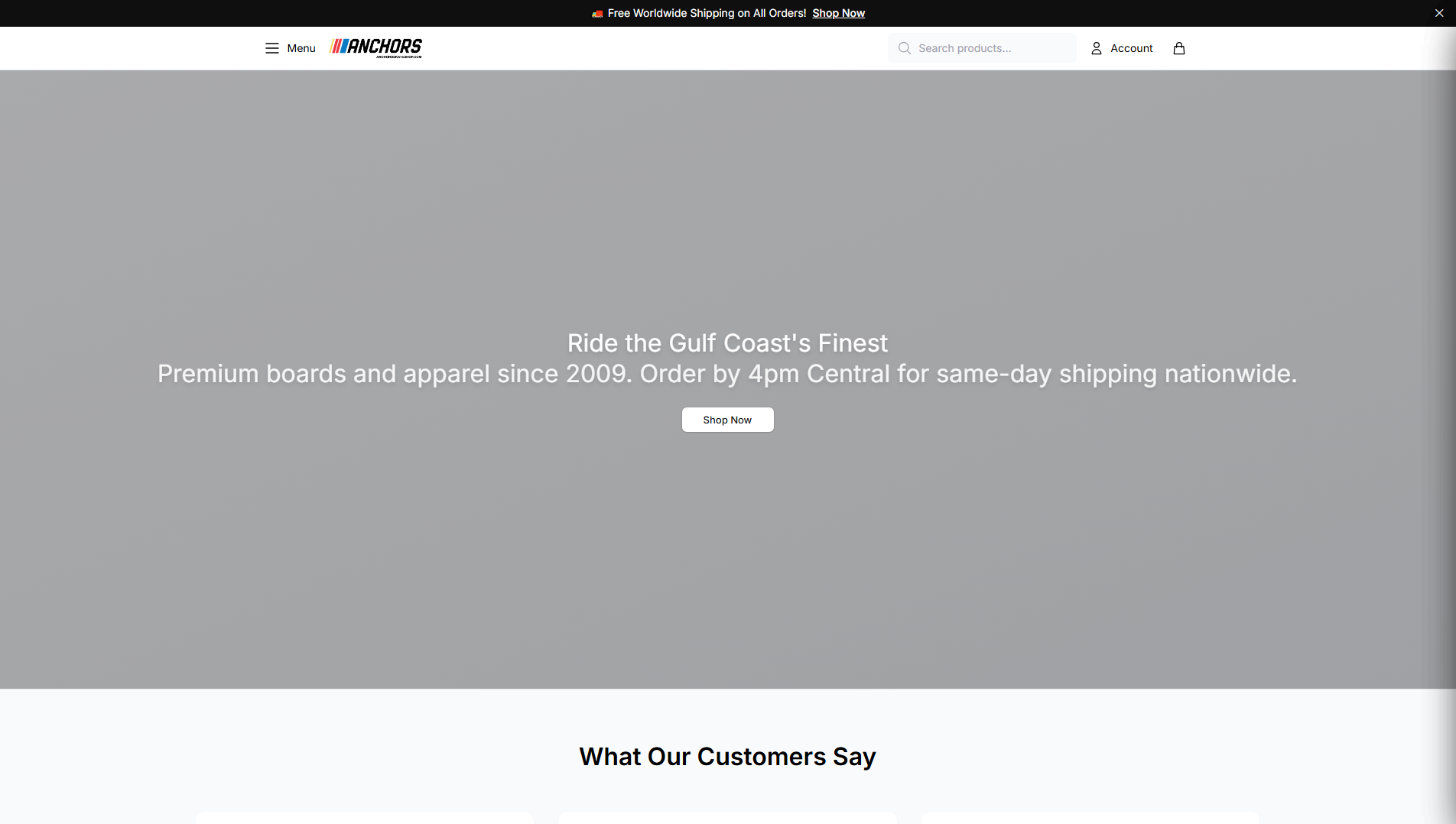The height and width of the screenshot is (824, 1456).
Task: Dismiss the free shipping announcement bar
Action: [1438, 13]
